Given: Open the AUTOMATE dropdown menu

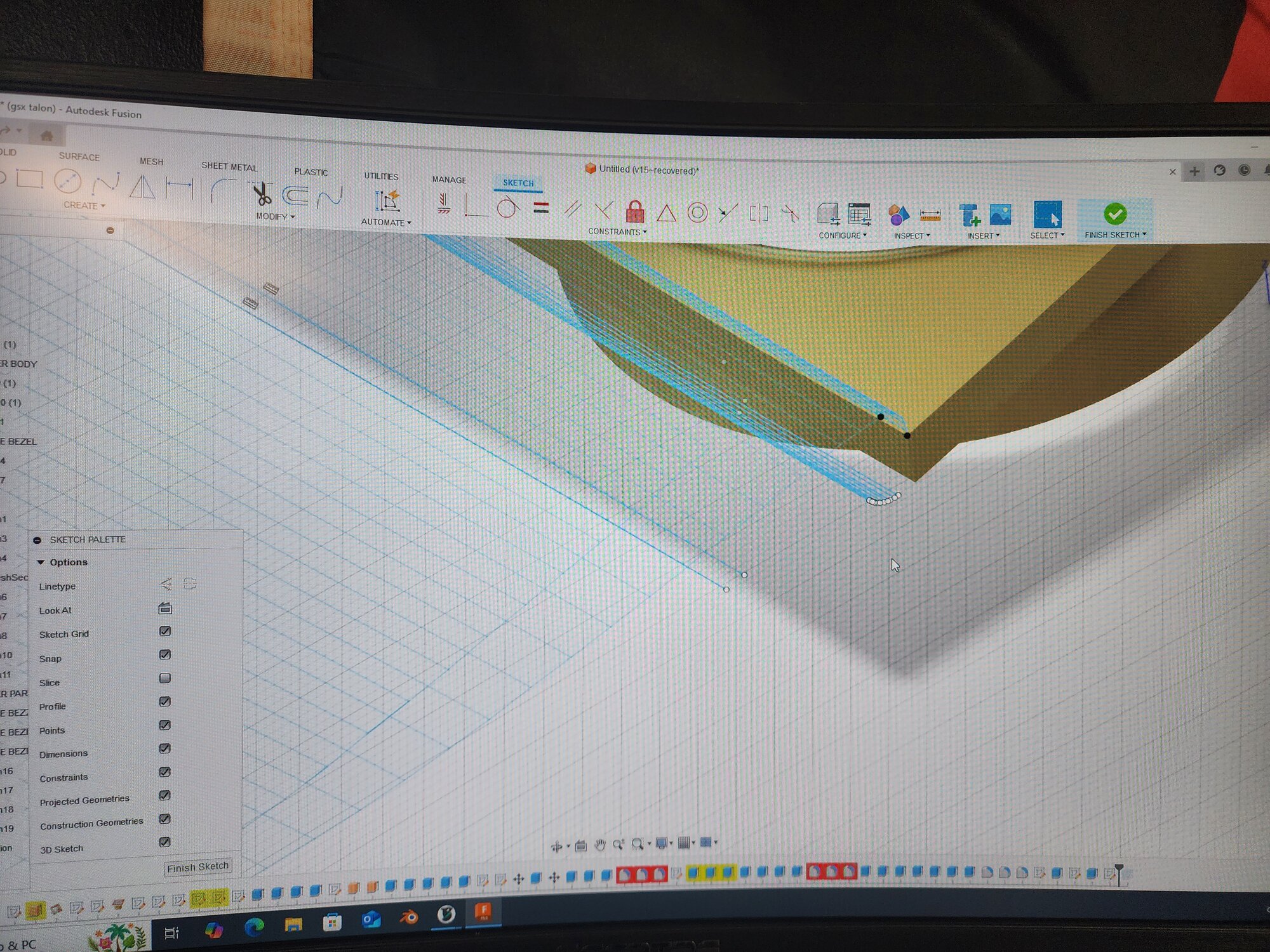Looking at the screenshot, I should coord(386,222).
